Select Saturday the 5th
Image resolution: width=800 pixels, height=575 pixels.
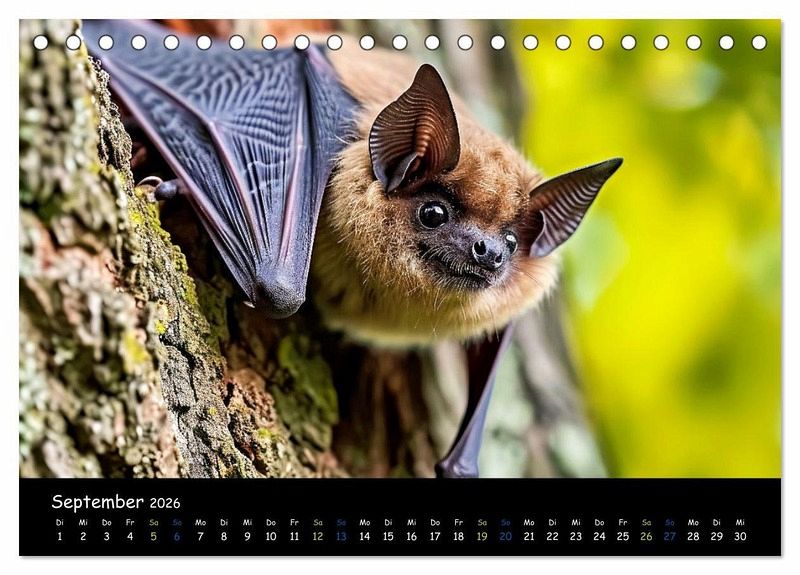pyautogui.click(x=154, y=536)
